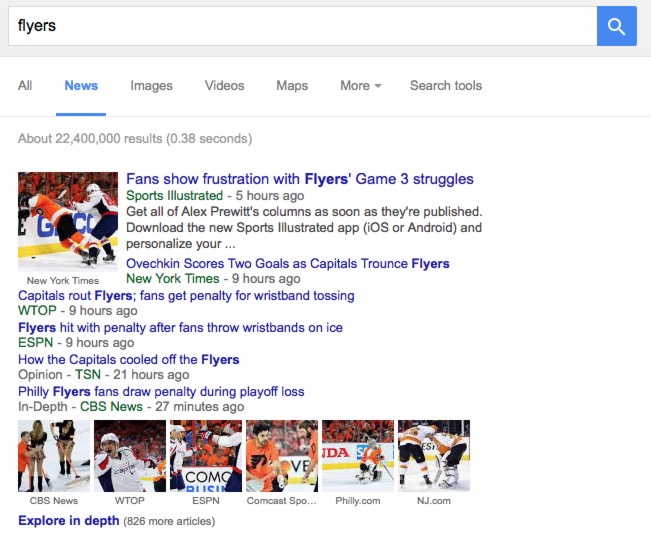651x538 pixels.
Task: Click the "New York Times" caption under the large image
Action: [63, 281]
